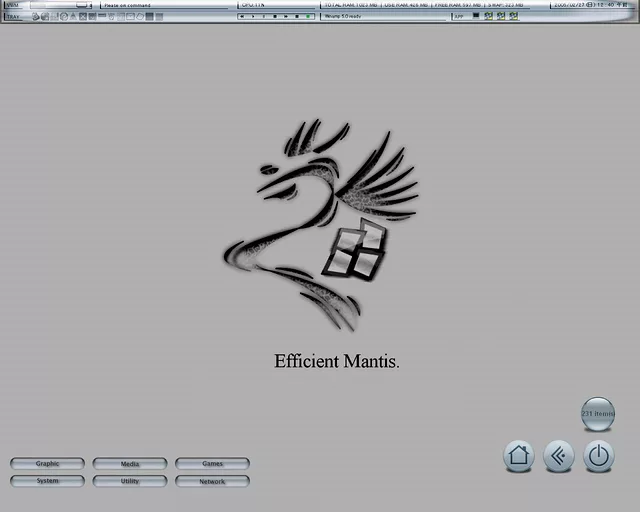Click the double-arrow back button

click(x=558, y=456)
